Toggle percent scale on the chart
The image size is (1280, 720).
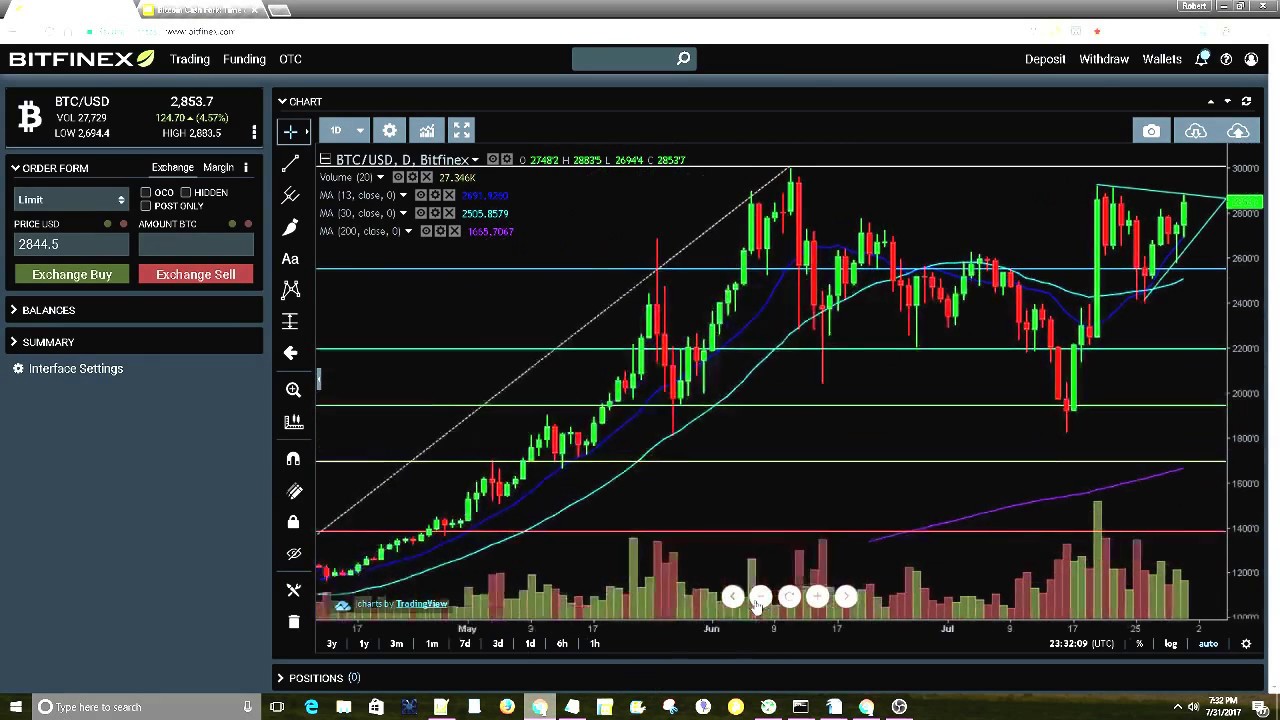(1139, 644)
